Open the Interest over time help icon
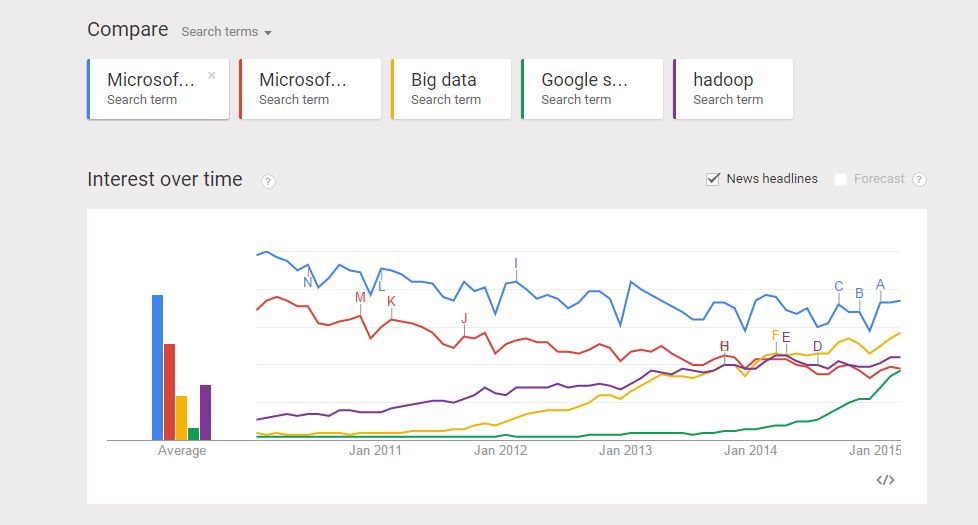This screenshot has height=525, width=978. coord(268,181)
